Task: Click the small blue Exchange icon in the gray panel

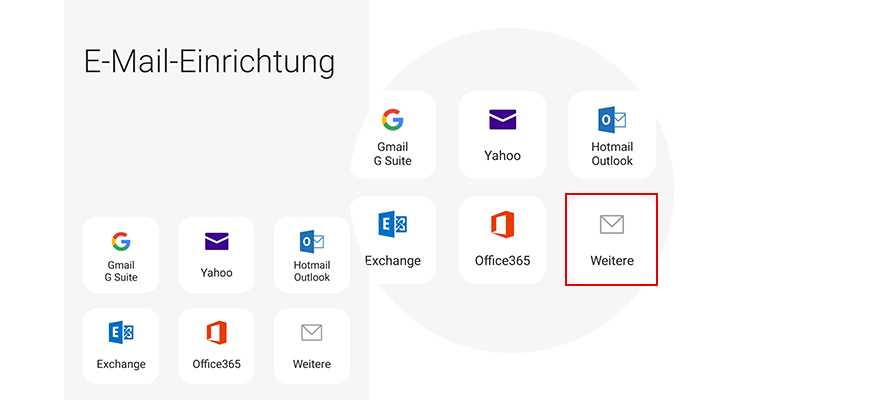Action: point(121,332)
